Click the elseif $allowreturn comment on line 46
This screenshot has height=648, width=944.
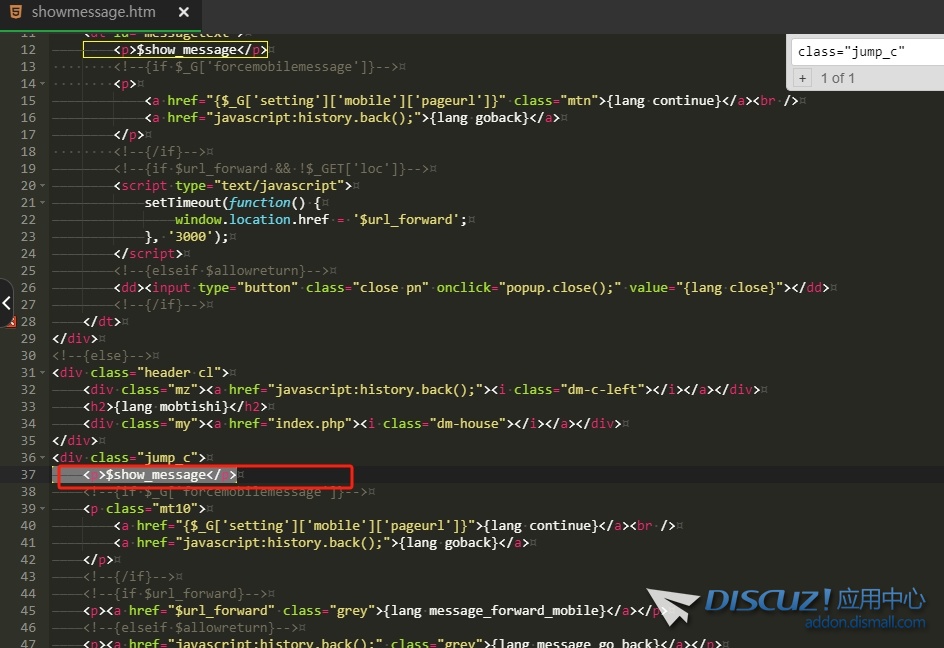[190, 628]
